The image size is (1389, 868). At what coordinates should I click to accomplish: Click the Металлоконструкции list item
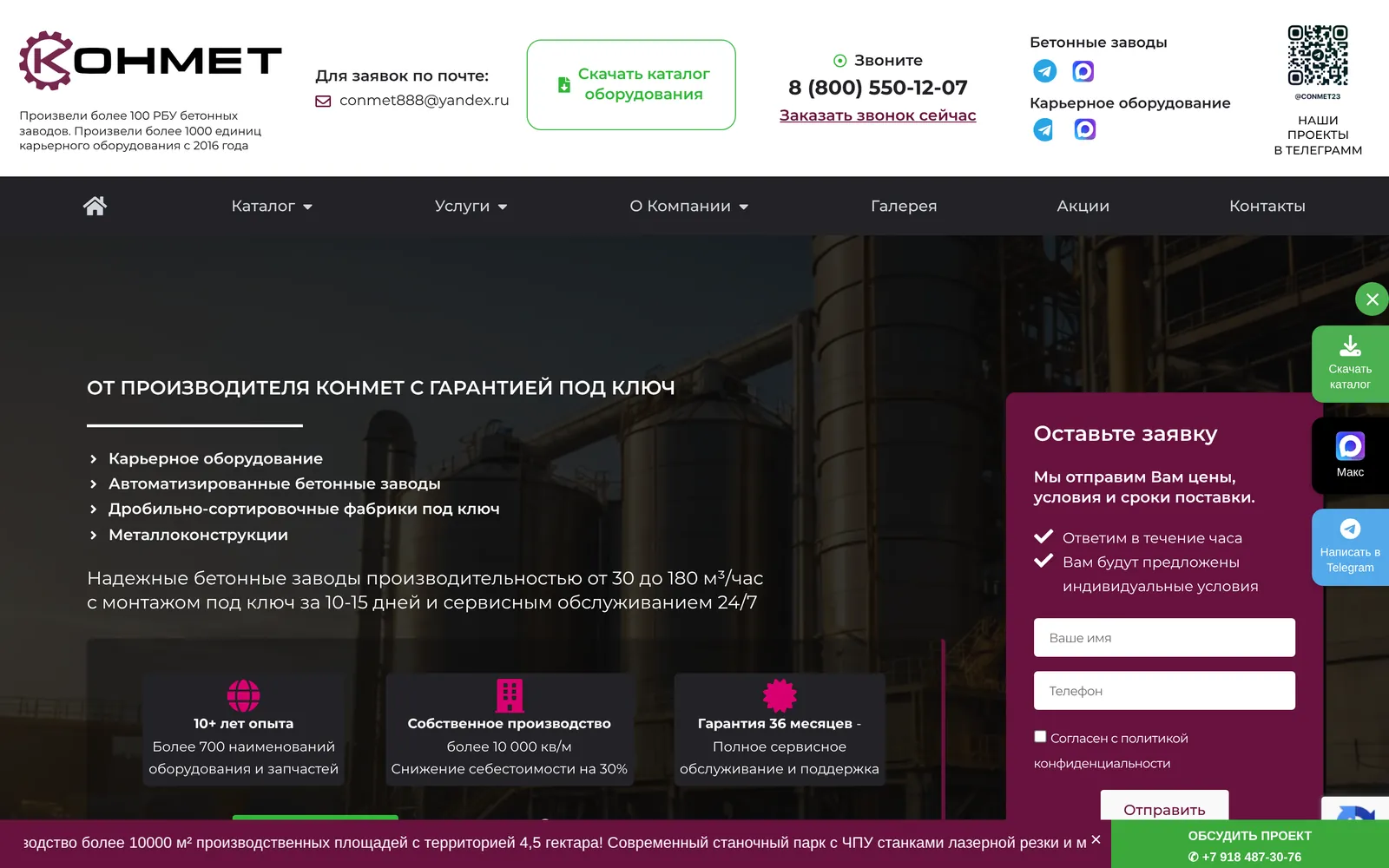(198, 535)
